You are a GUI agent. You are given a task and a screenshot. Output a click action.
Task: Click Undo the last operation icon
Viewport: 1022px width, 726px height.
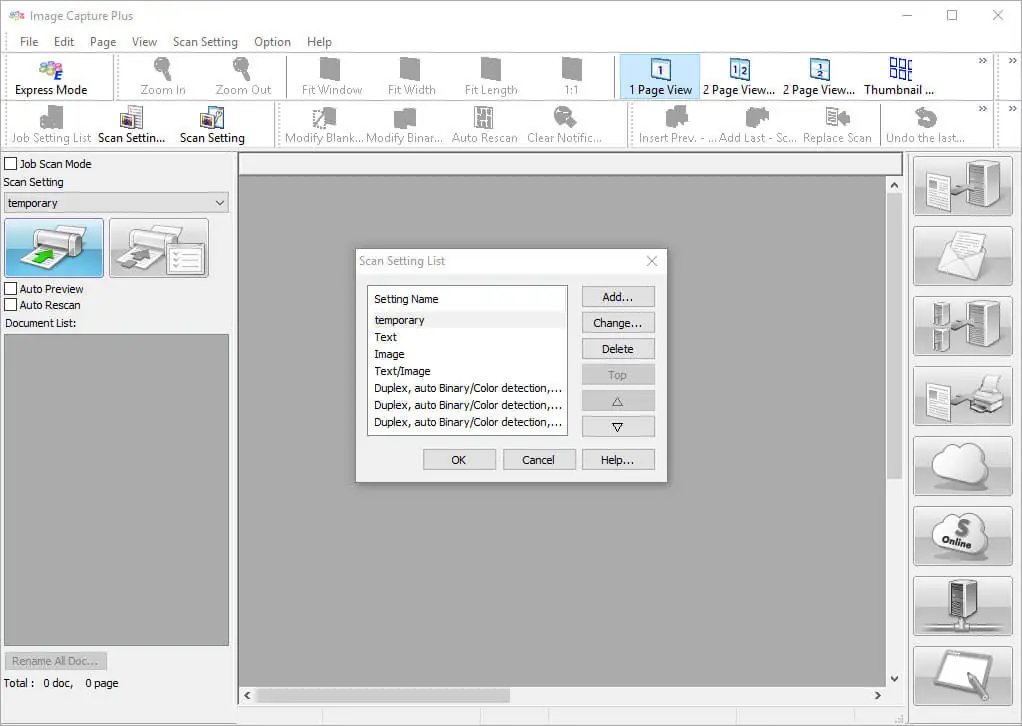click(926, 125)
